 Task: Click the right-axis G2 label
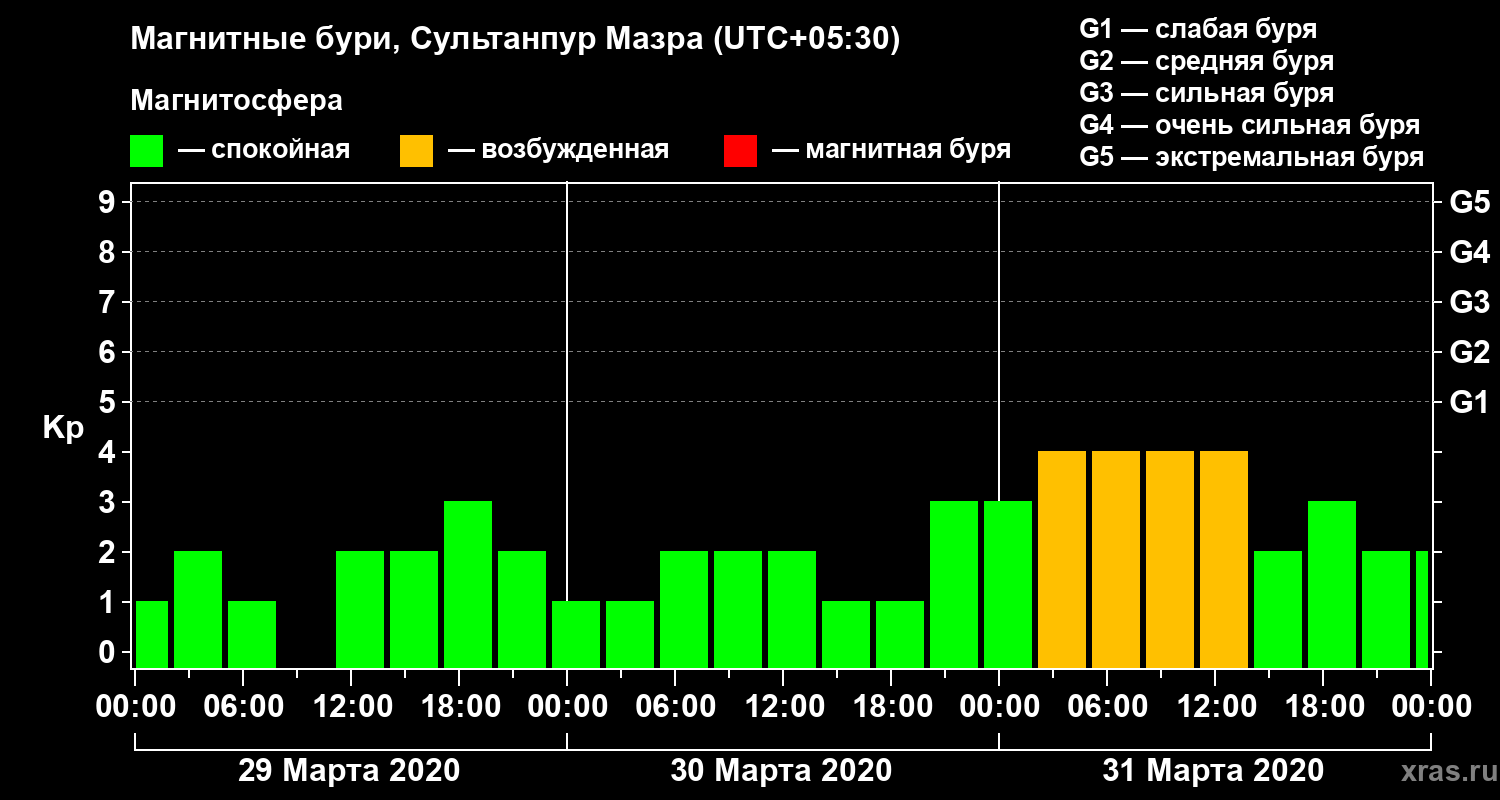coord(1469,352)
